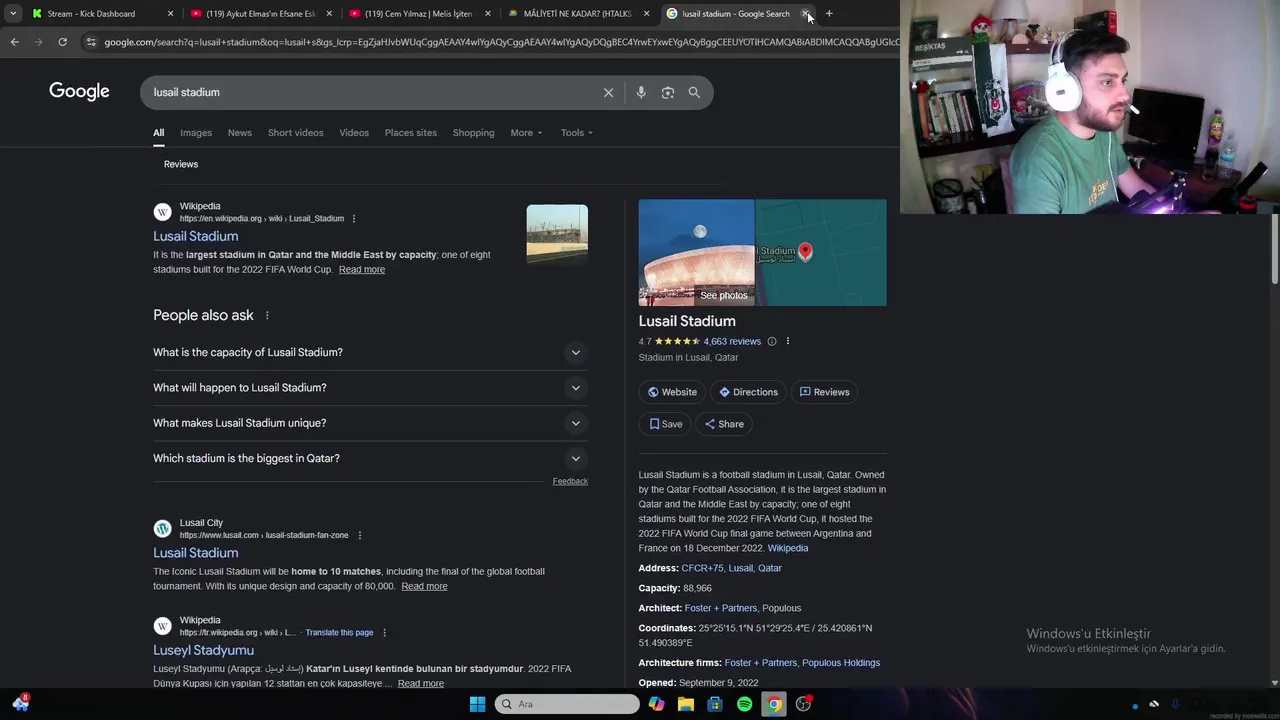The image size is (1280, 720).
Task: Switch to News results tab
Action: [x=239, y=133]
